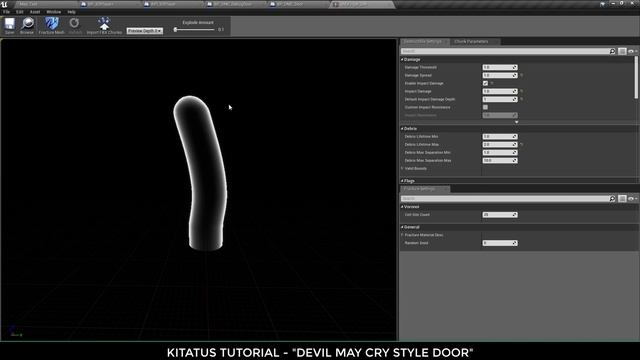Show advanced Damage properties arrow

516,122
